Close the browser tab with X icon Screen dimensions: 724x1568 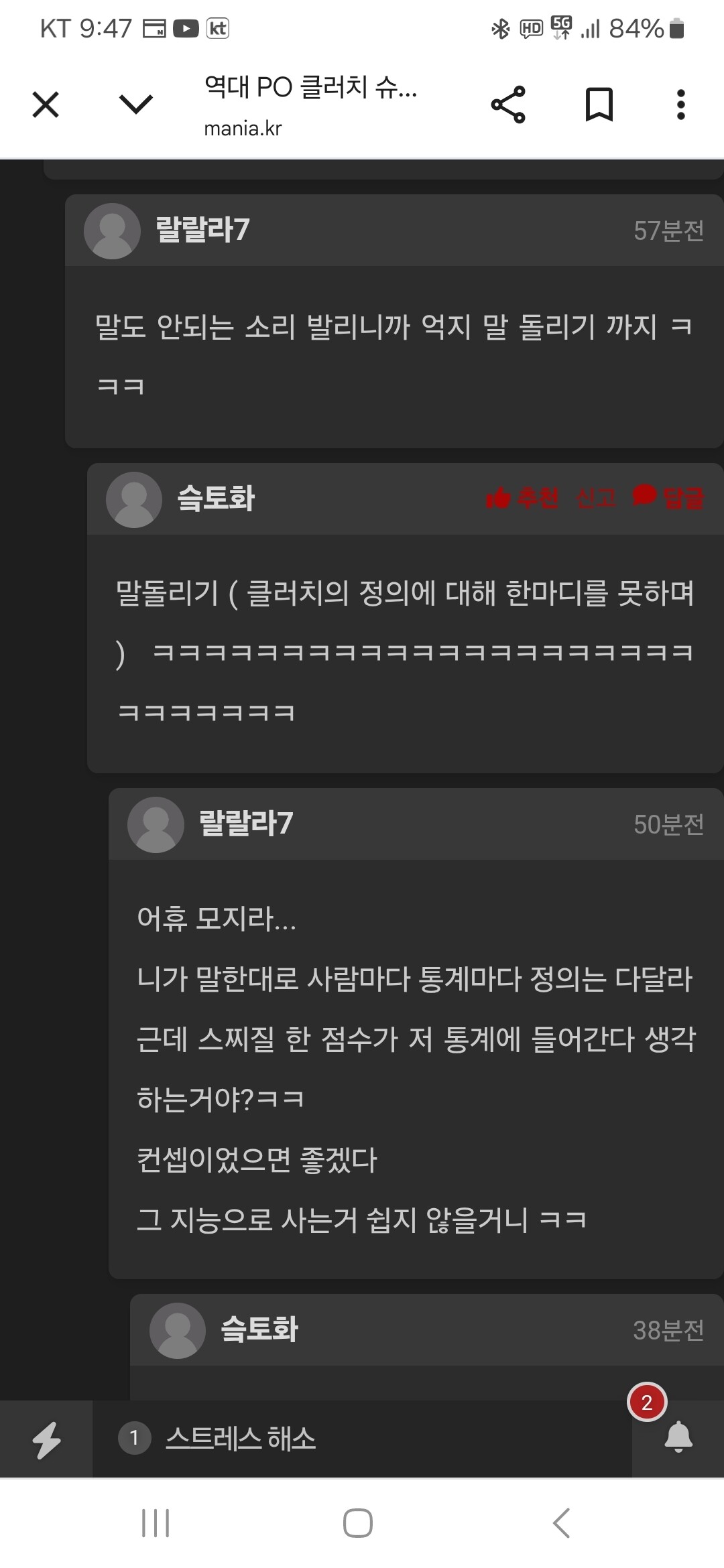tap(46, 105)
